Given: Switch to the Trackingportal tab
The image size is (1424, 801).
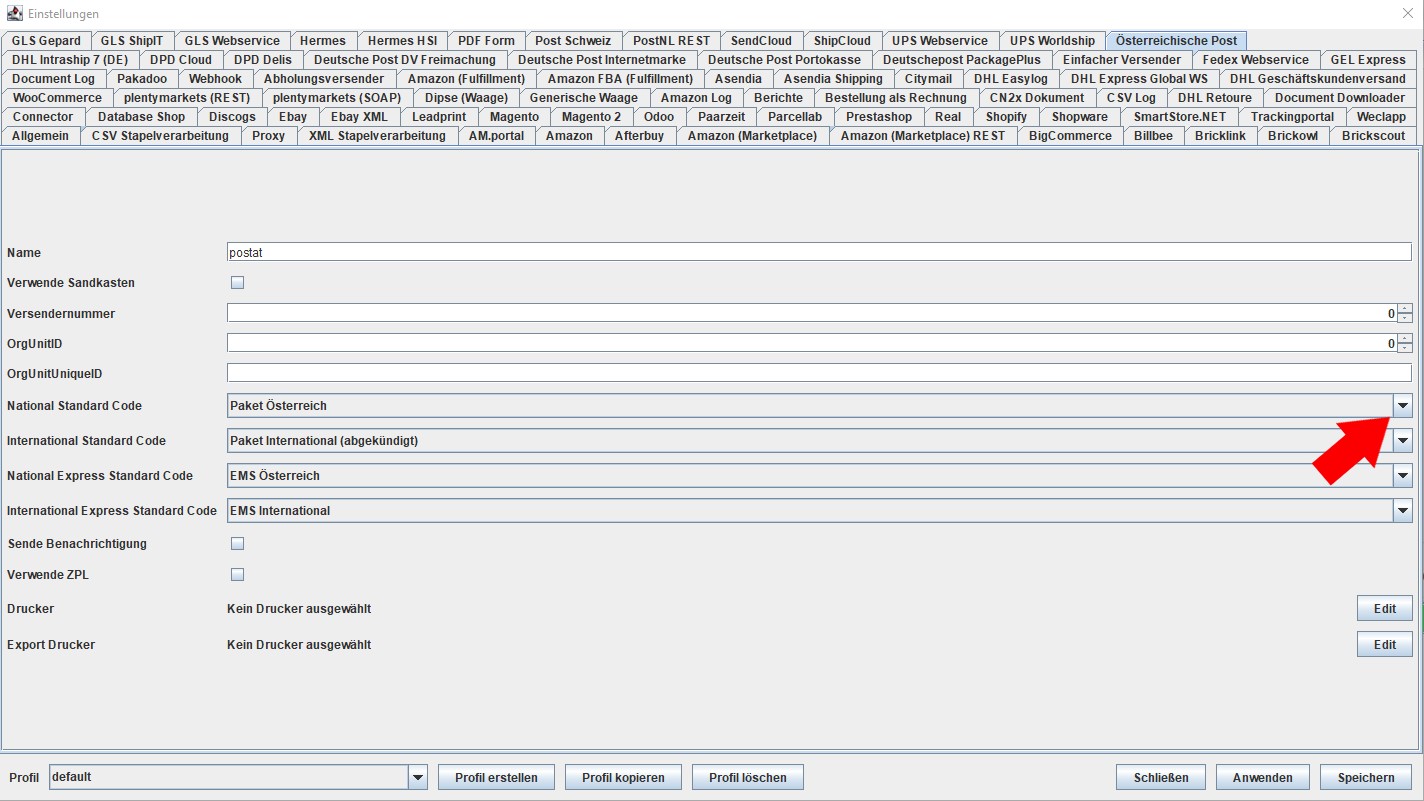Looking at the screenshot, I should coord(1292,117).
